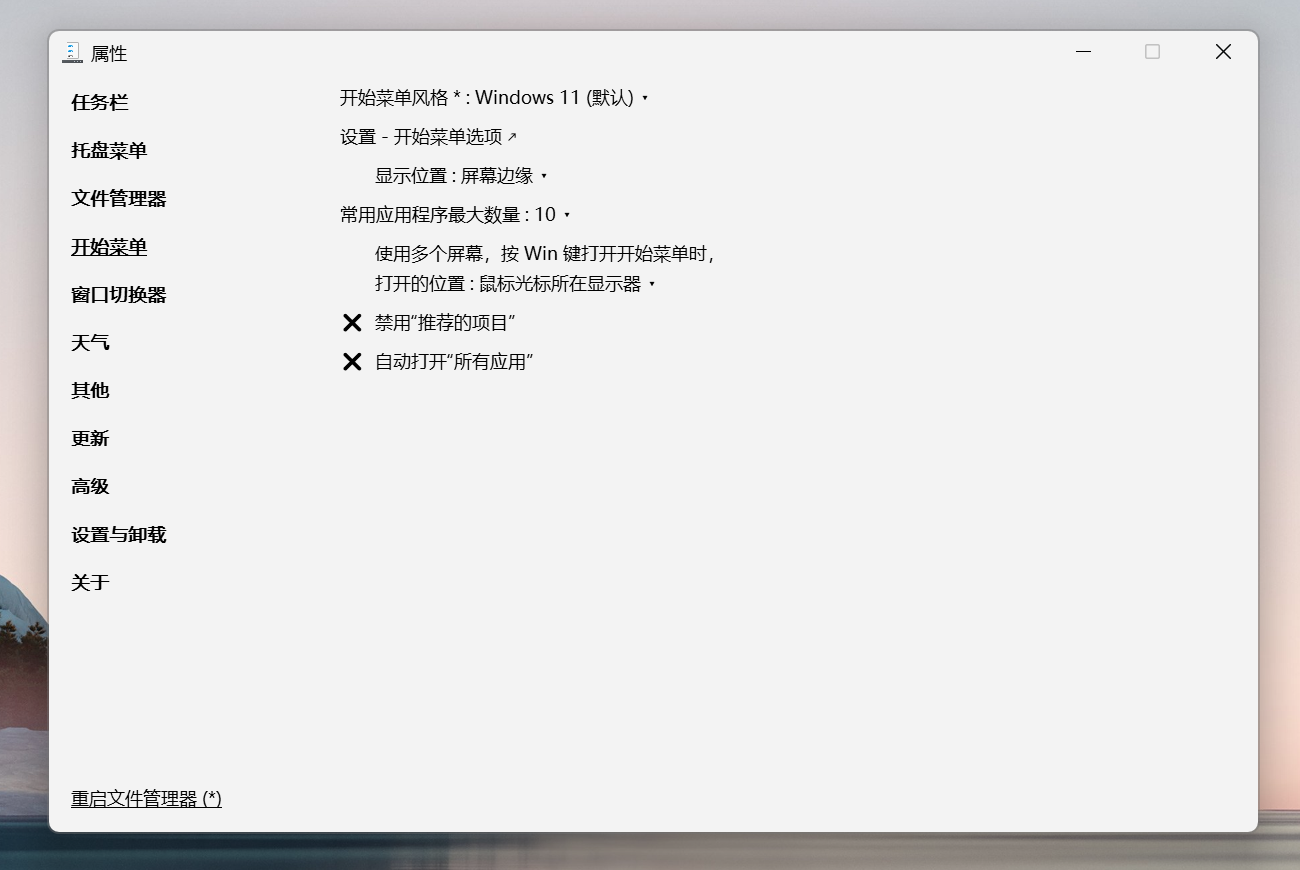Open the 窗口切换器 section
The width and height of the screenshot is (1300, 870).
(118, 295)
